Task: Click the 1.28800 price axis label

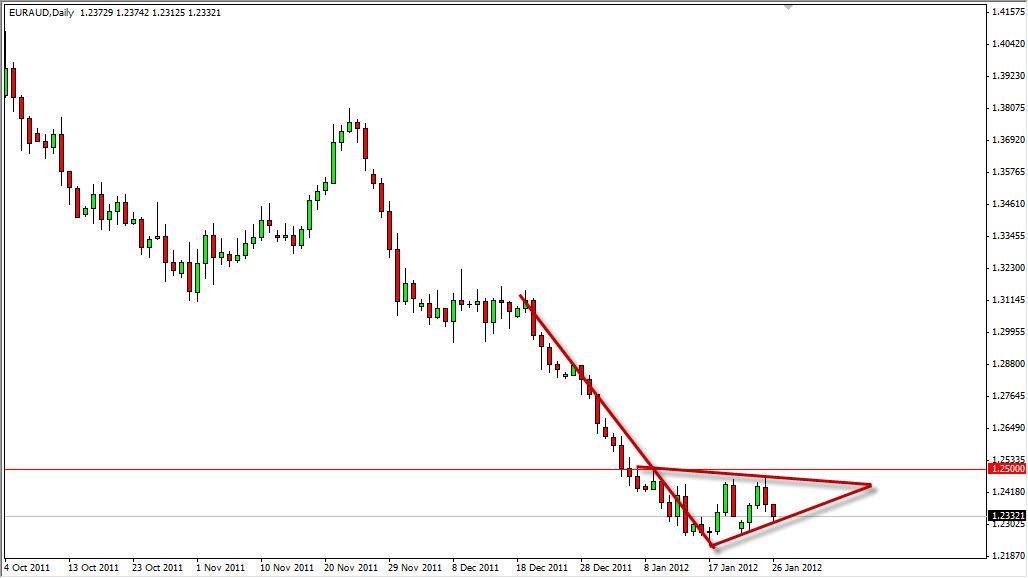Action: 1008,364
